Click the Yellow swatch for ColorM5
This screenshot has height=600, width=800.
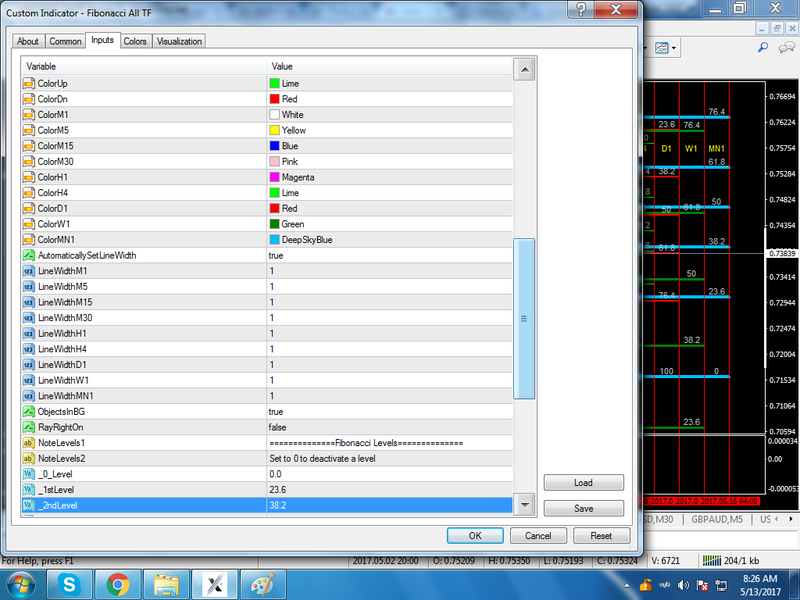pyautogui.click(x=274, y=130)
